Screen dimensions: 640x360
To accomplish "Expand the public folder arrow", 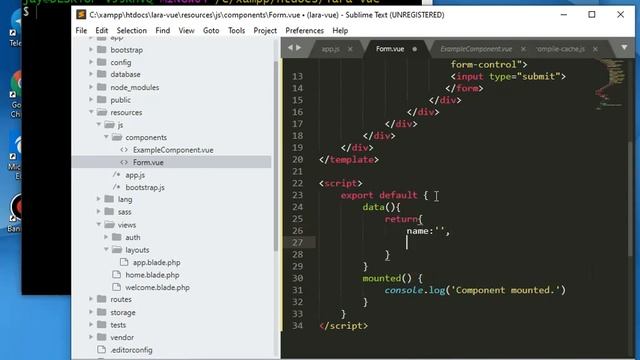I will [91, 100].
